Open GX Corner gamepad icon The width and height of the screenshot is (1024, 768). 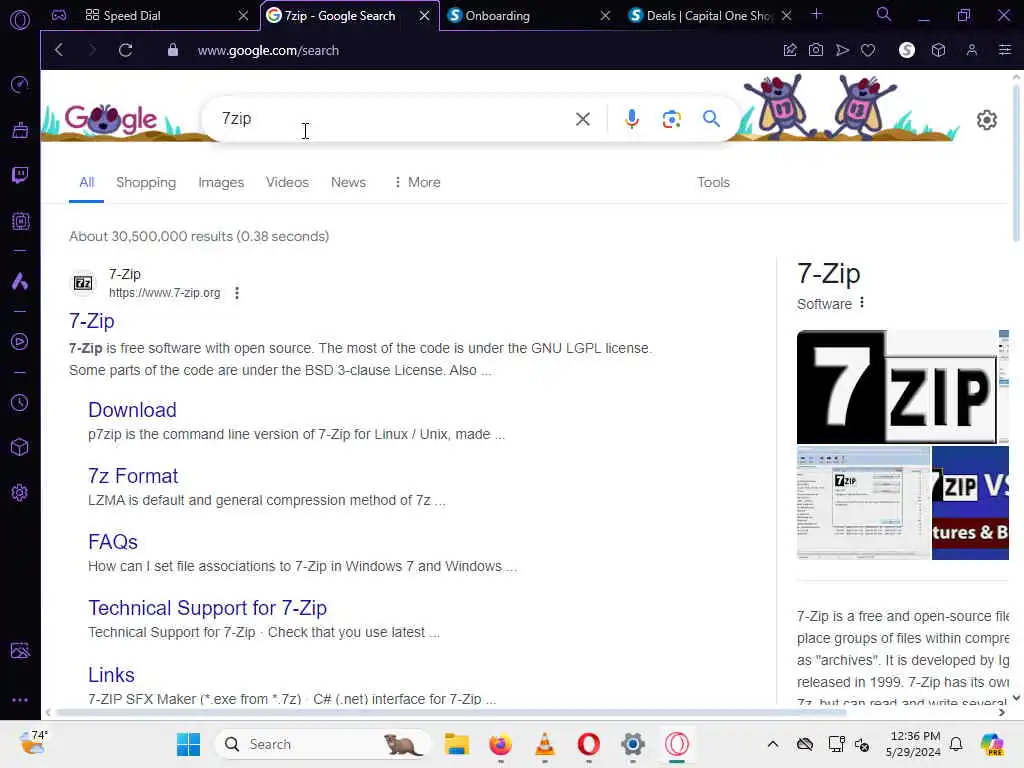(x=59, y=15)
